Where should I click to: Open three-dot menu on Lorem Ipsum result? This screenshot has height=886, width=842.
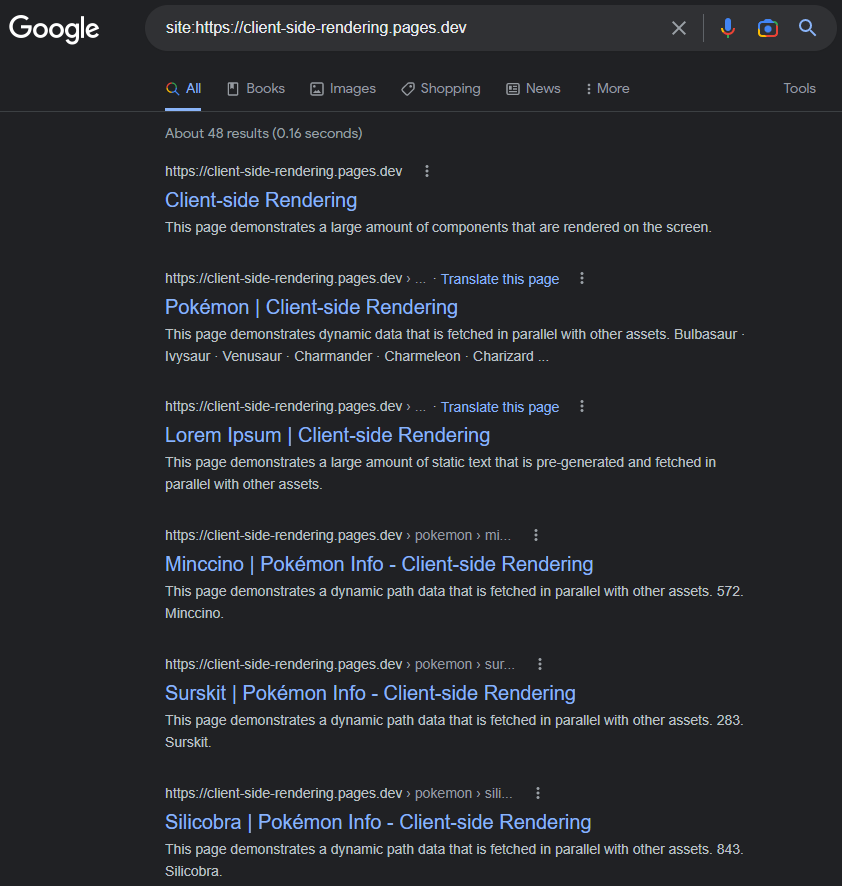[x=581, y=406]
